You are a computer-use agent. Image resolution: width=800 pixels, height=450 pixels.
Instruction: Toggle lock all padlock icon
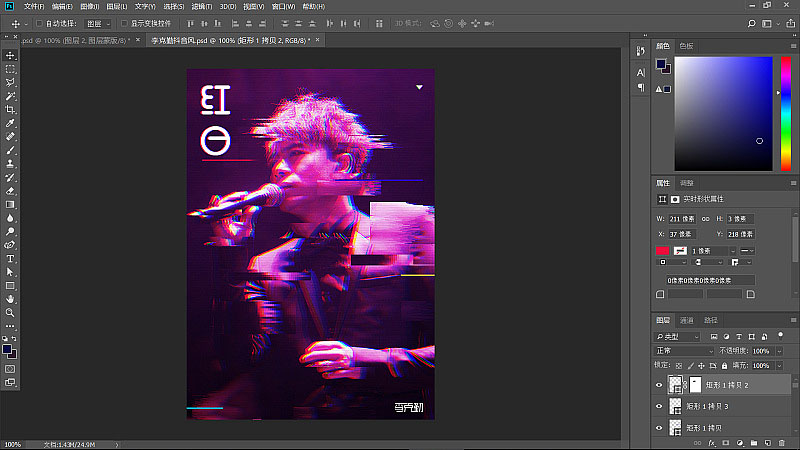coord(724,366)
